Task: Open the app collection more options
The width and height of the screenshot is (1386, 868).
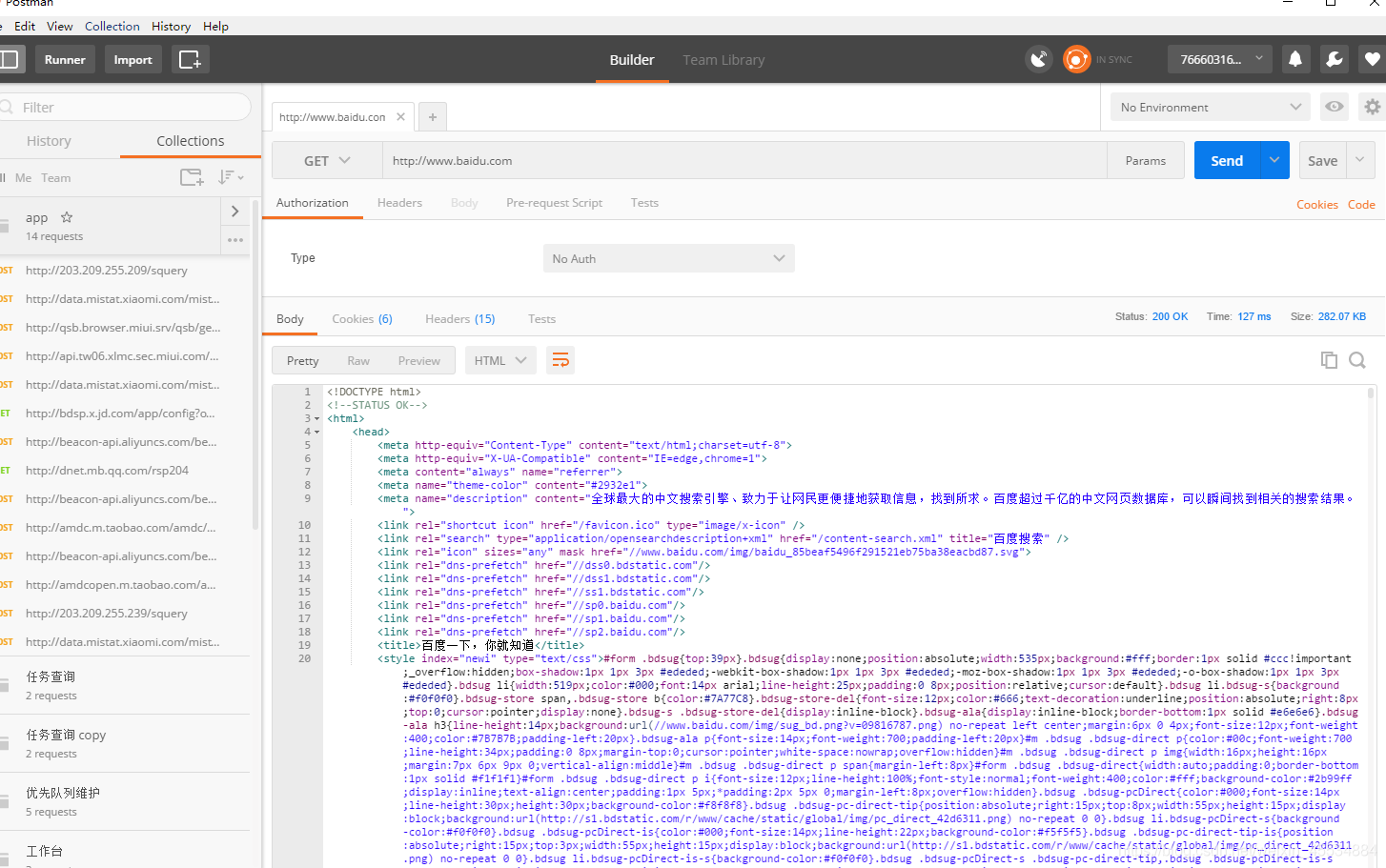Action: click(234, 240)
